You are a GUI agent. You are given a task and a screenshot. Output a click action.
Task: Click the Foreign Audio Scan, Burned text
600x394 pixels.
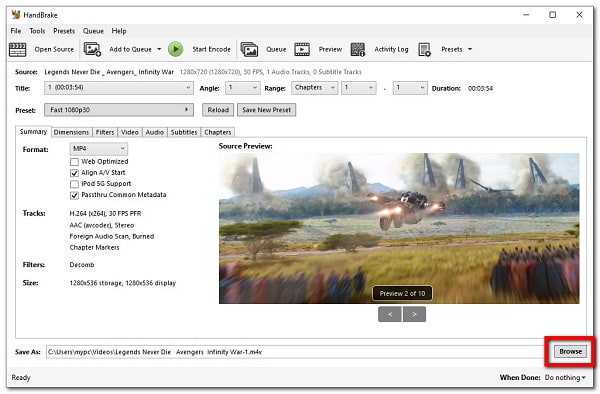coord(112,236)
